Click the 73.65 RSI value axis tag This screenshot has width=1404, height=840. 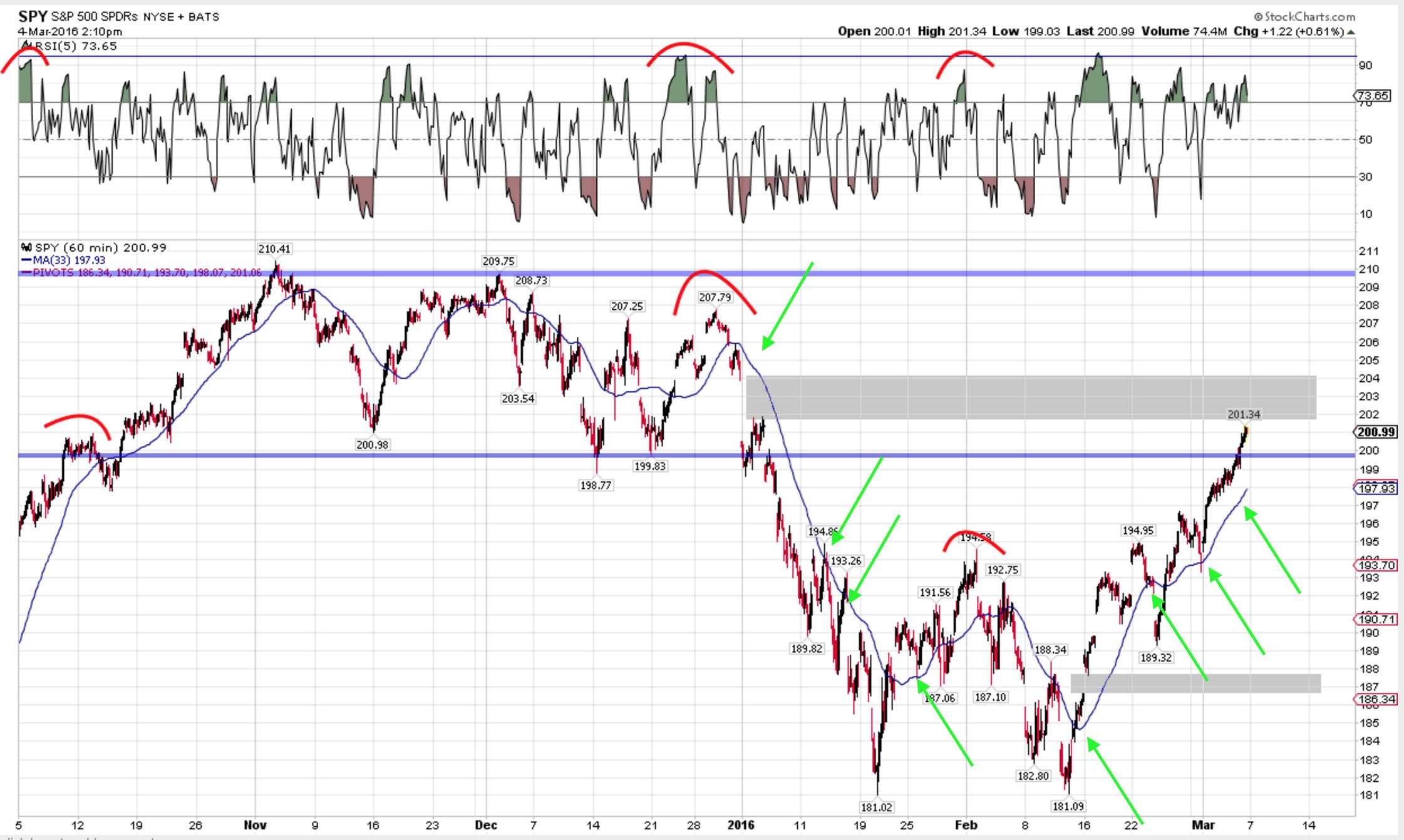[1373, 96]
